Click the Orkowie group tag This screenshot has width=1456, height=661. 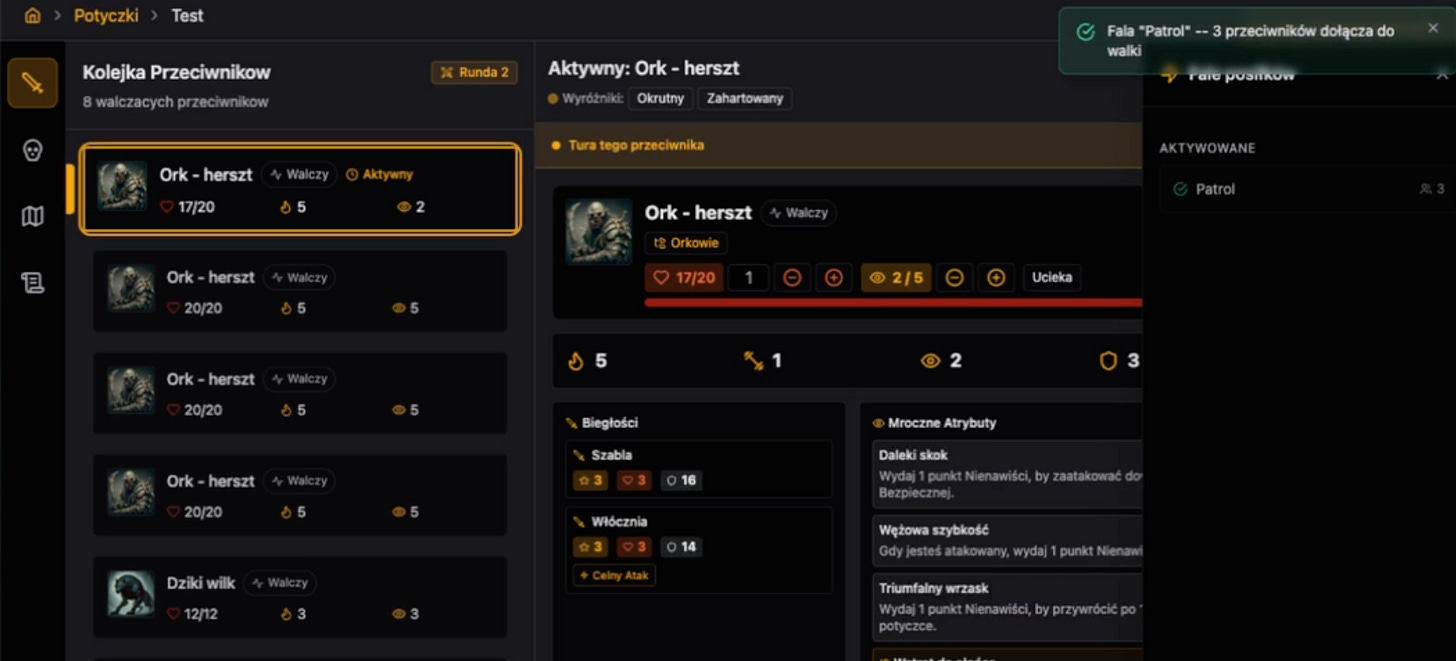[x=686, y=243]
